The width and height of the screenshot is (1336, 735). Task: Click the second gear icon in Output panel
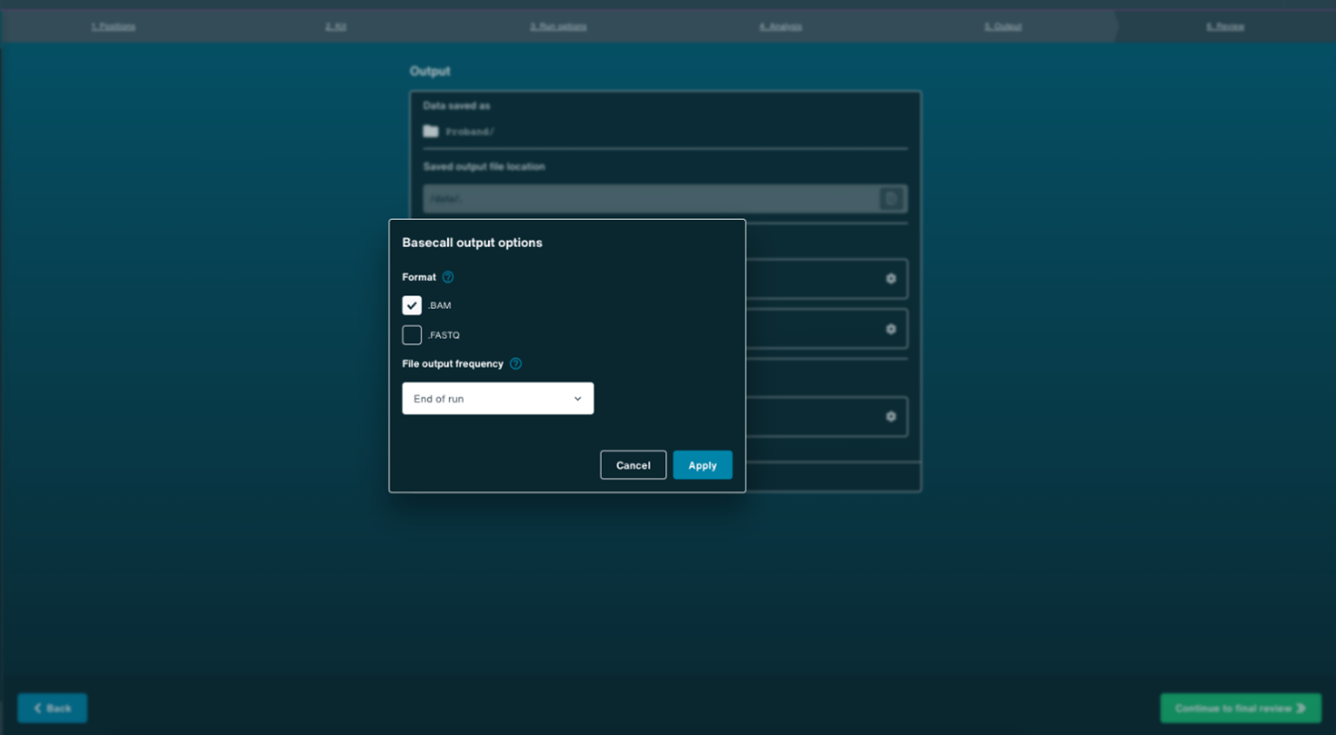891,329
